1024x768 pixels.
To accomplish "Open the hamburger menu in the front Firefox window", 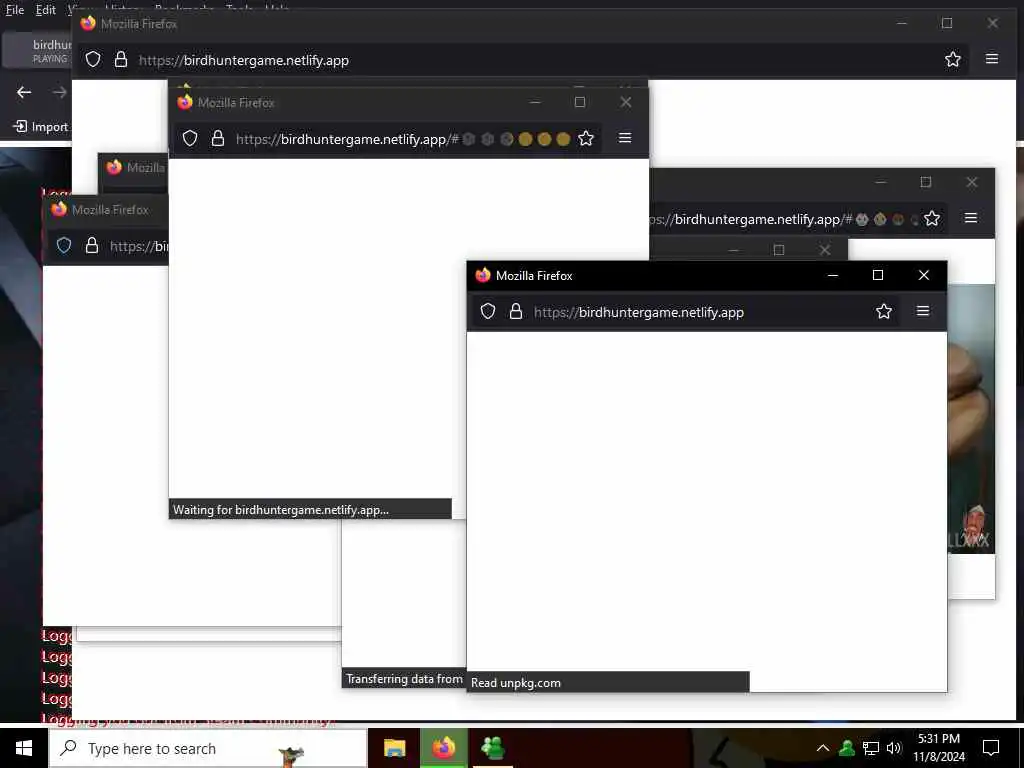I will pyautogui.click(x=923, y=311).
